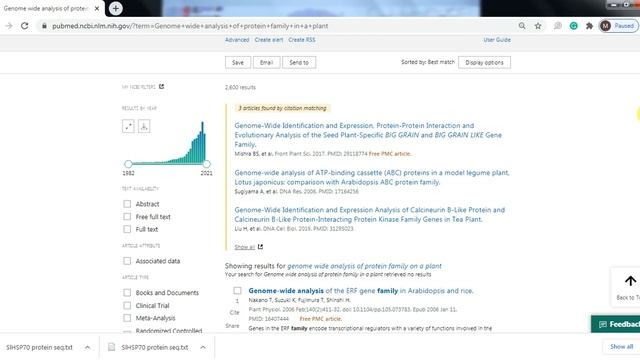This screenshot has height=360, width=640.
Task: Click Share for the first result
Action: 232,326
